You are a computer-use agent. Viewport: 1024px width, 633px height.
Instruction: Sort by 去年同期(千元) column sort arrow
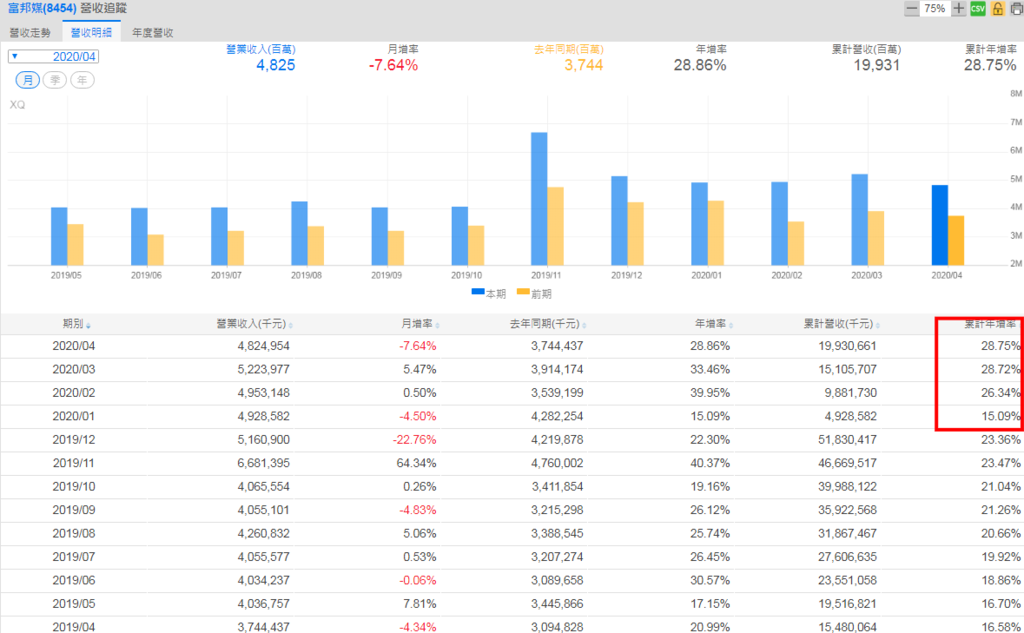click(x=584, y=325)
